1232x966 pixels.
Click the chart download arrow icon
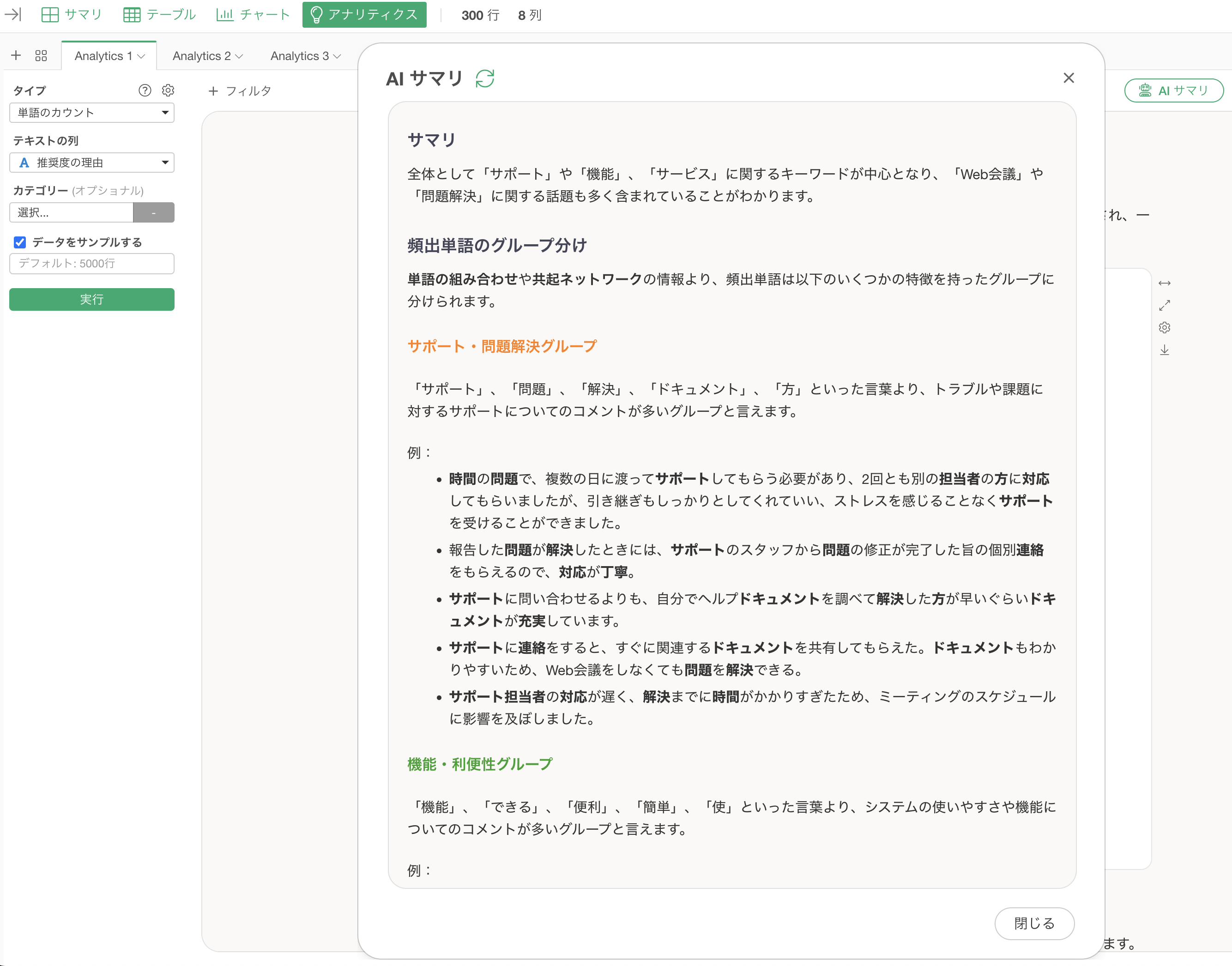1164,350
